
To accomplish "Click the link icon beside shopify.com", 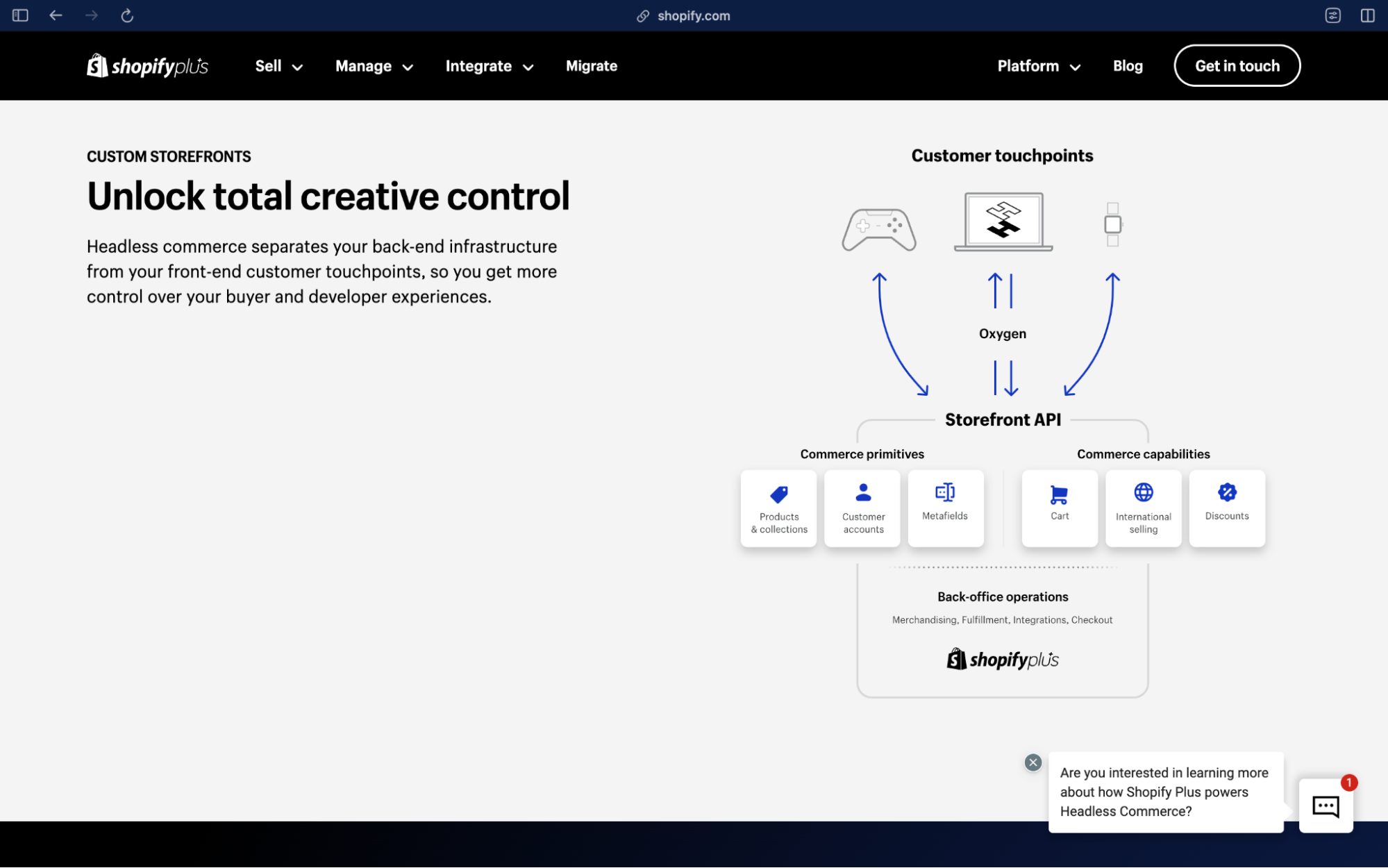I will [643, 16].
